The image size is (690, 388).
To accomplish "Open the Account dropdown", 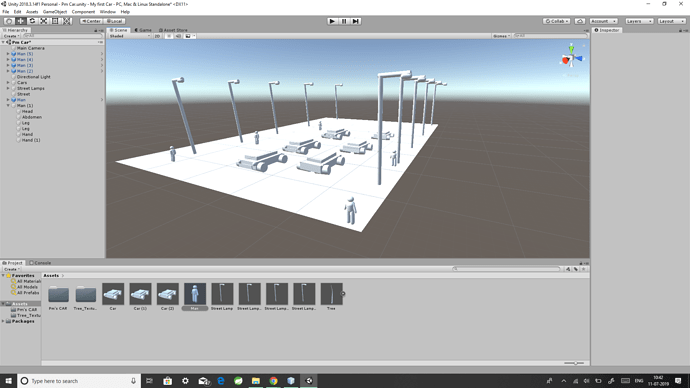I will [x=603, y=21].
